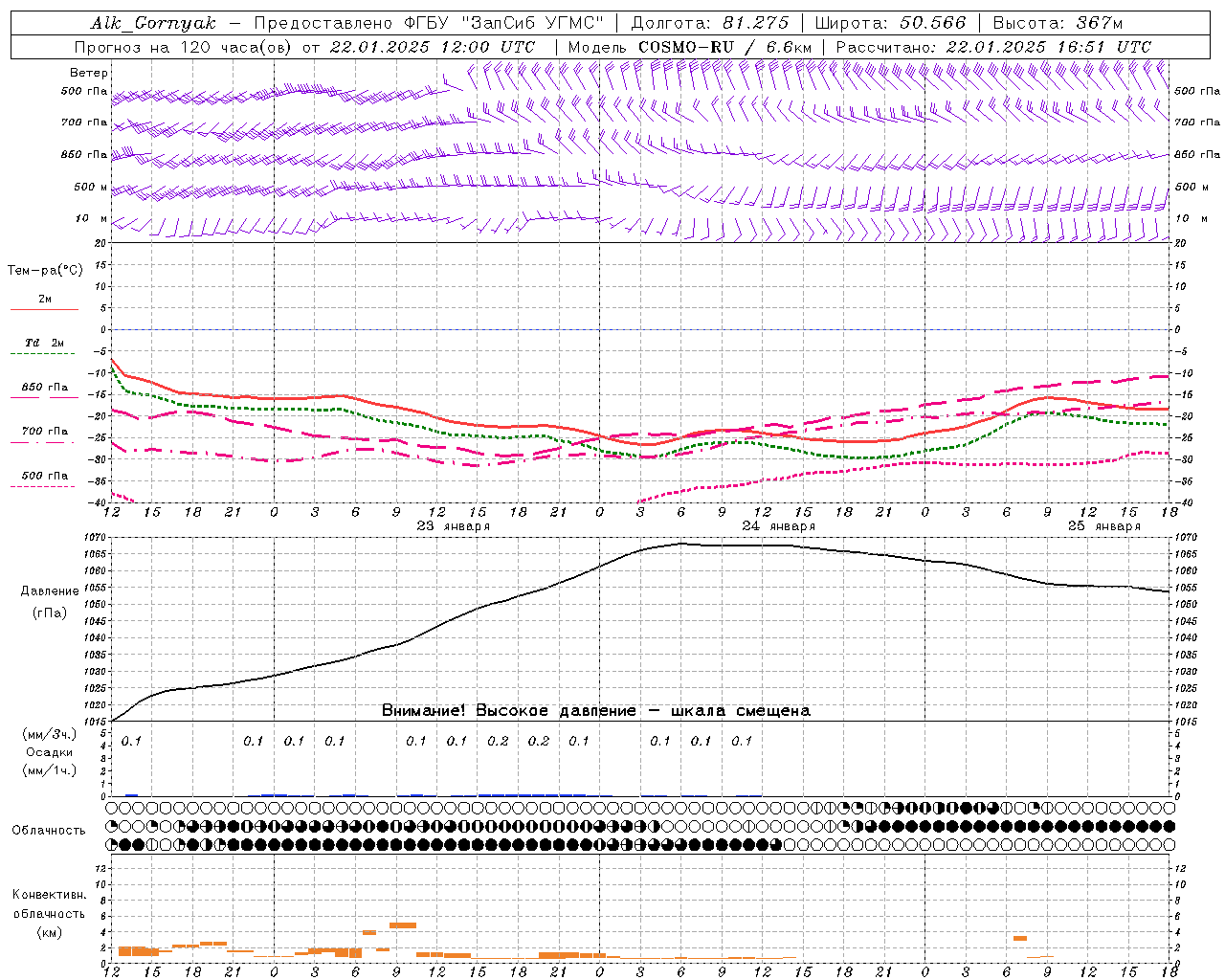Click the (мм/3ч.) precipitation unit label
This screenshot has width=1225, height=980.
50,735
